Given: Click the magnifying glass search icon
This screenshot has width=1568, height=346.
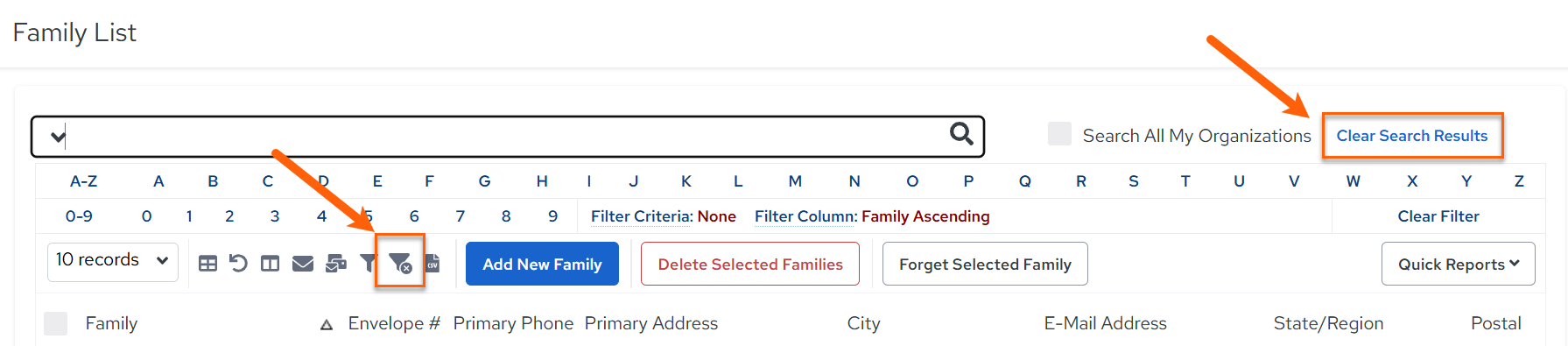Looking at the screenshot, I should [961, 133].
